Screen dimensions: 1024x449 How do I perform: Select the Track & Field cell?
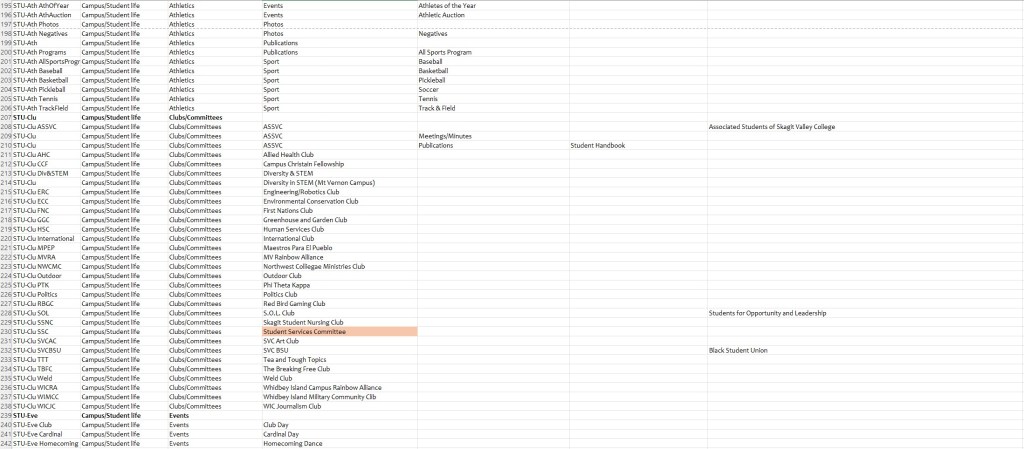tap(437, 108)
